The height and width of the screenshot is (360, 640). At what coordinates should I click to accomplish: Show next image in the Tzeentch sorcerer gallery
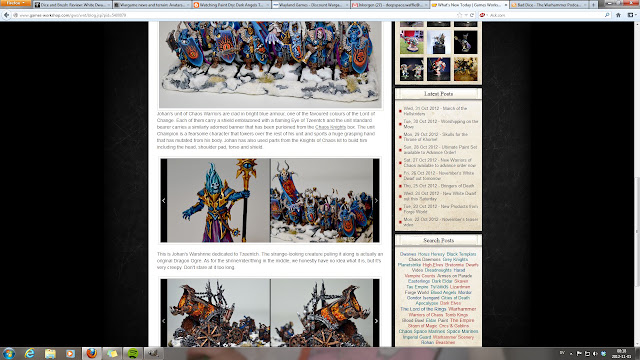[376, 200]
